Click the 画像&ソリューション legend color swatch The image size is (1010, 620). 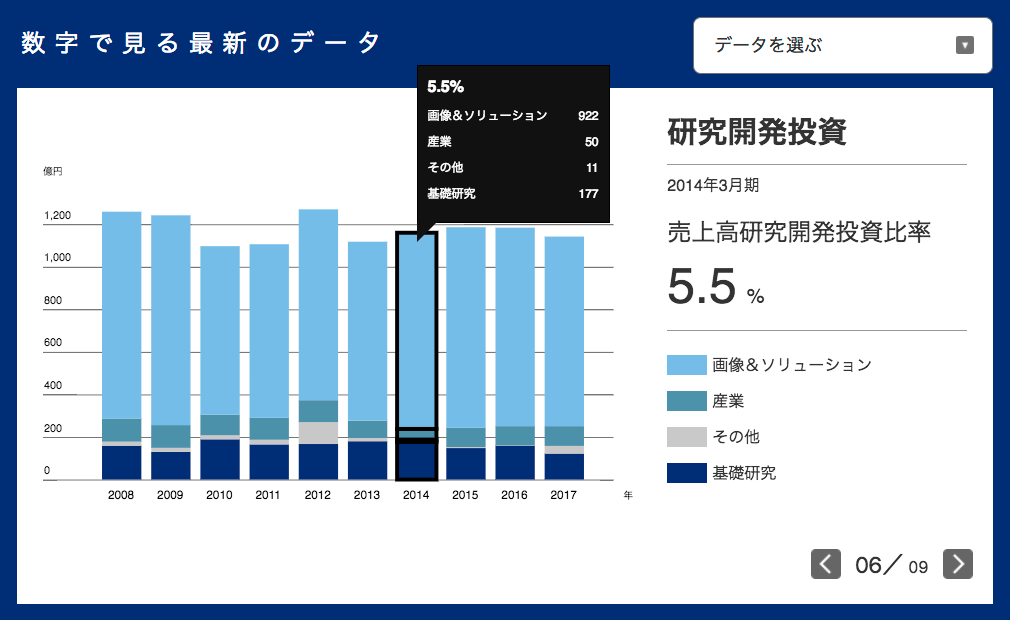coord(686,365)
